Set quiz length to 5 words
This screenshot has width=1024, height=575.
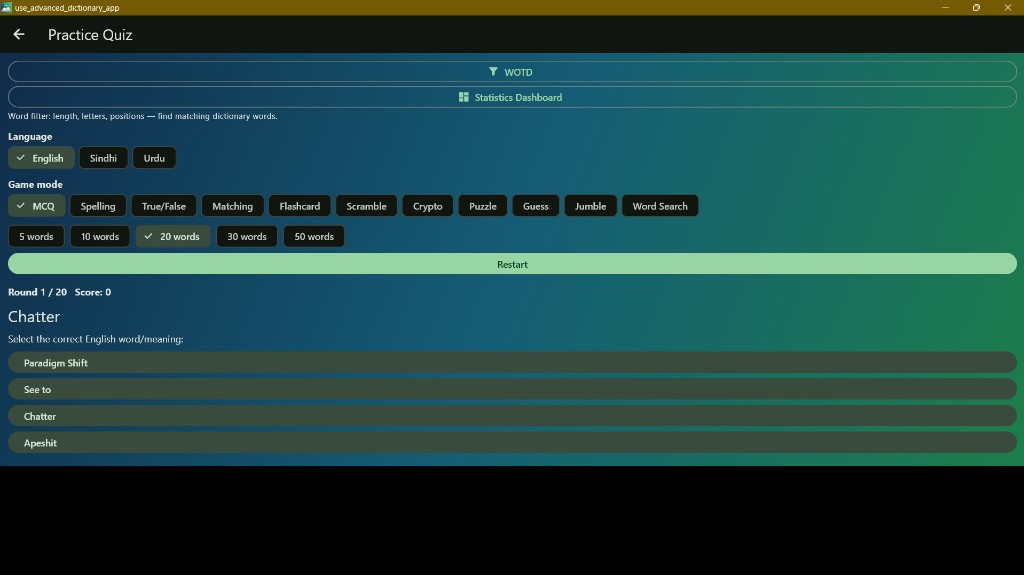36,237
